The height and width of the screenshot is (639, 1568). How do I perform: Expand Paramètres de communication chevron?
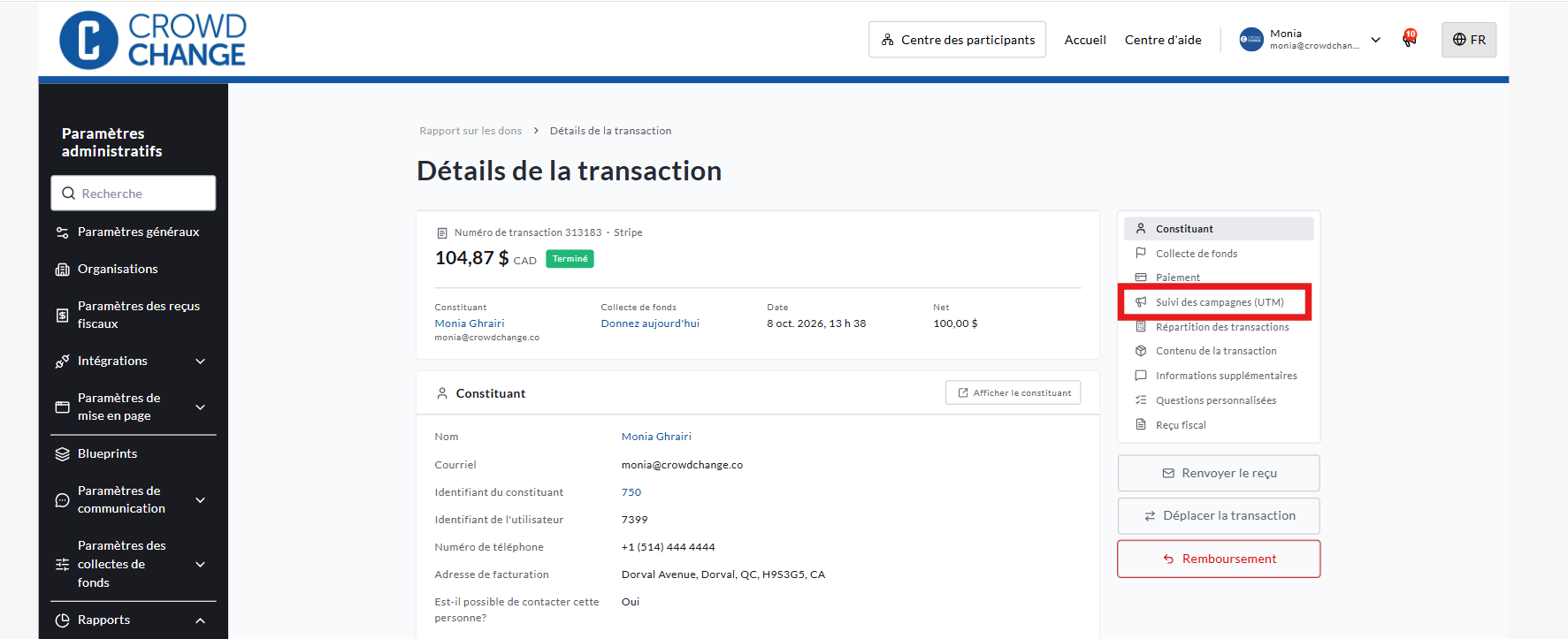[x=201, y=500]
